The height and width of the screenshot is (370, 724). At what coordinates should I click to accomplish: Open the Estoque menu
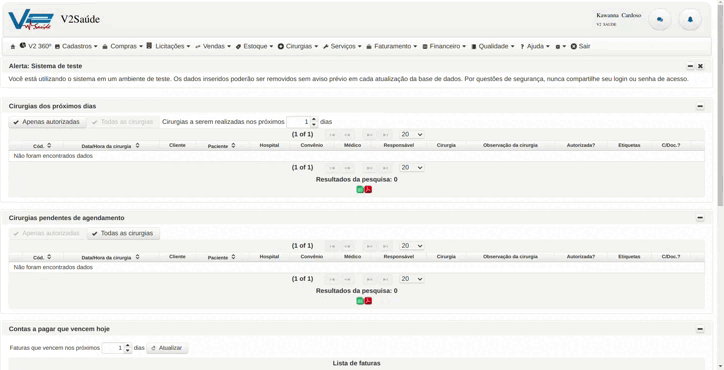tap(254, 46)
